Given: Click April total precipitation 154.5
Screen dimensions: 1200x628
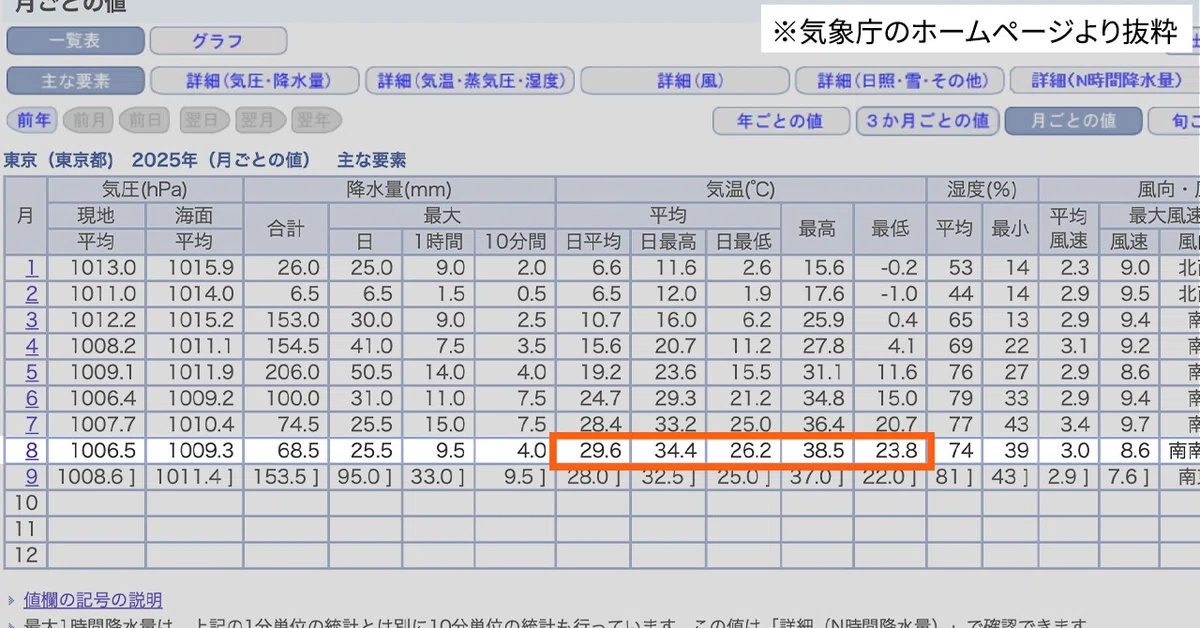Looking at the screenshot, I should [294, 345].
